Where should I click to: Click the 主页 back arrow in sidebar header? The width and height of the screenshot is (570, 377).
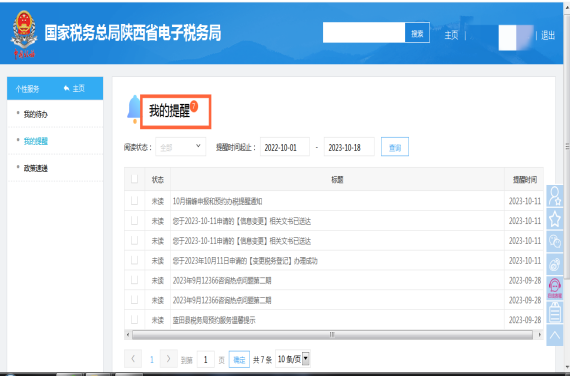coord(74,88)
